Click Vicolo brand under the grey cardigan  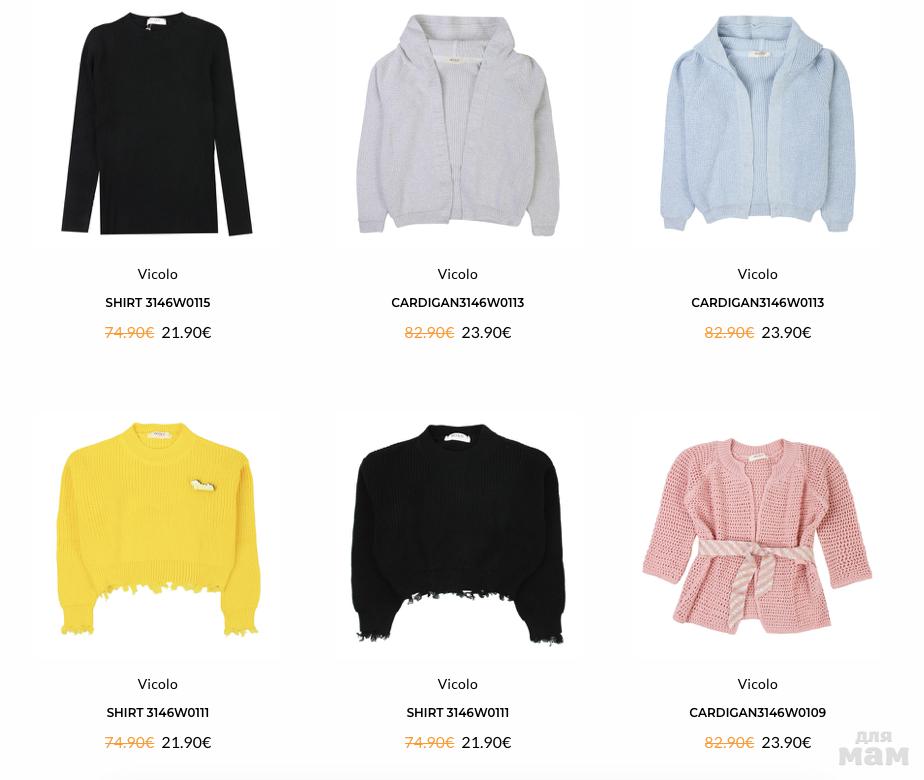[457, 274]
